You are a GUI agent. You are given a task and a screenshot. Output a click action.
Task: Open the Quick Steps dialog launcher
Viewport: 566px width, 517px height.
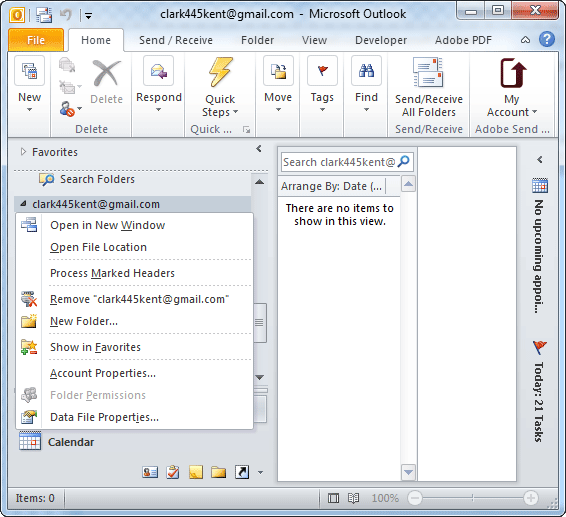point(247,129)
